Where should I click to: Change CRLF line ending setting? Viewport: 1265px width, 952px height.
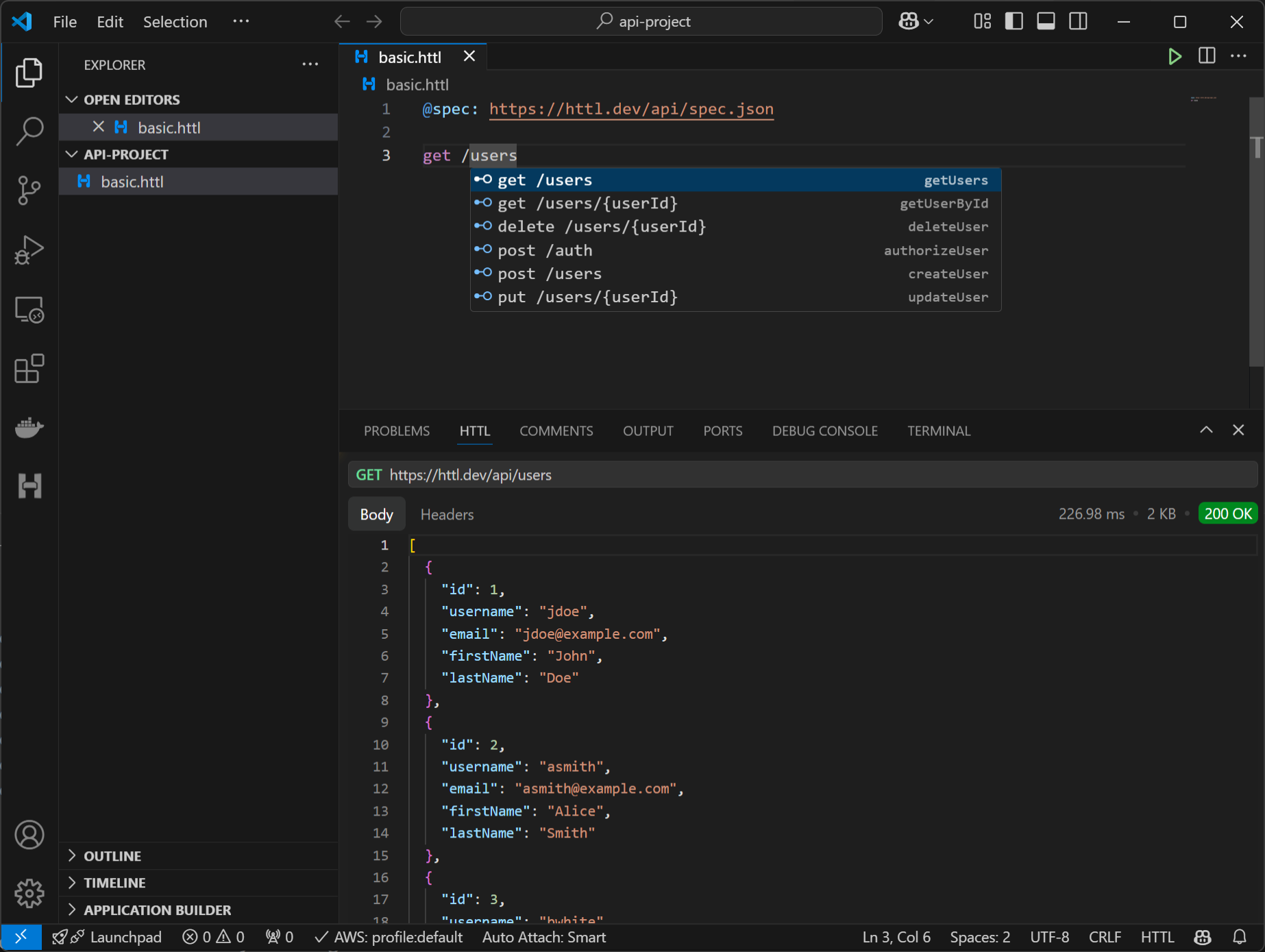[x=1105, y=936]
